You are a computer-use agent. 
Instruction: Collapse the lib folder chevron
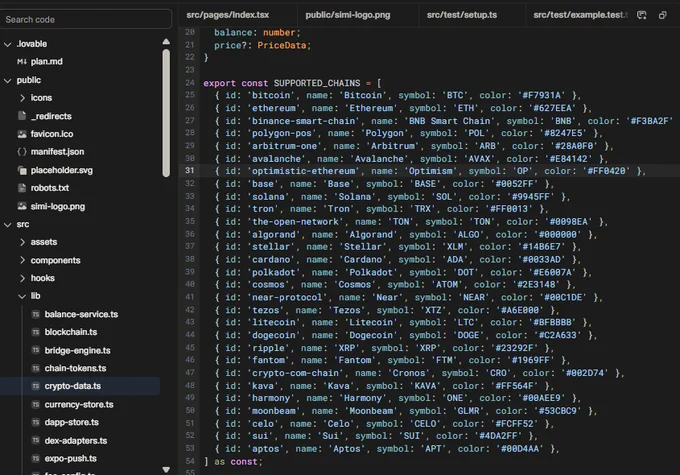point(22,296)
